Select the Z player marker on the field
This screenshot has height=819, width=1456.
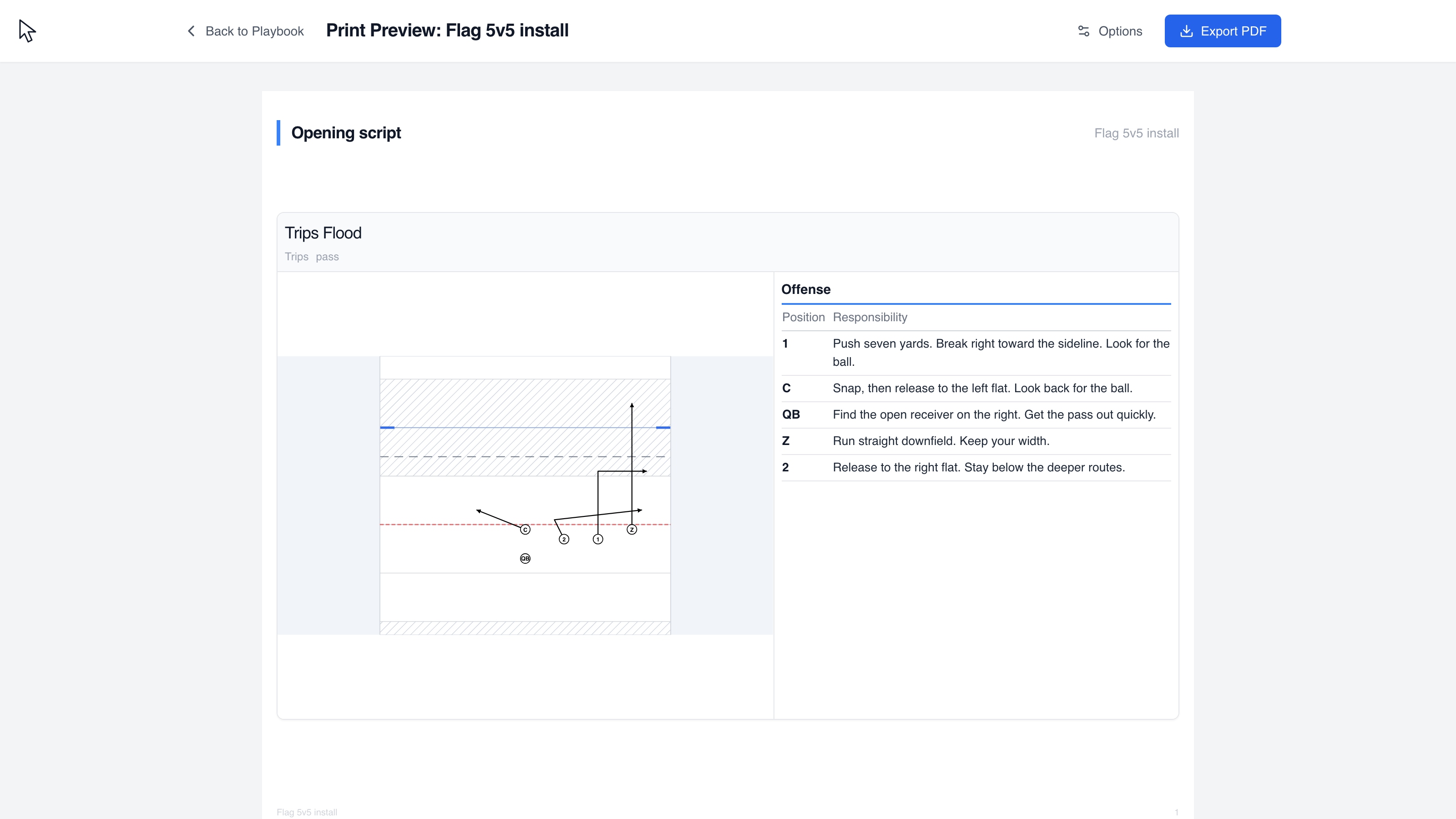click(x=632, y=530)
